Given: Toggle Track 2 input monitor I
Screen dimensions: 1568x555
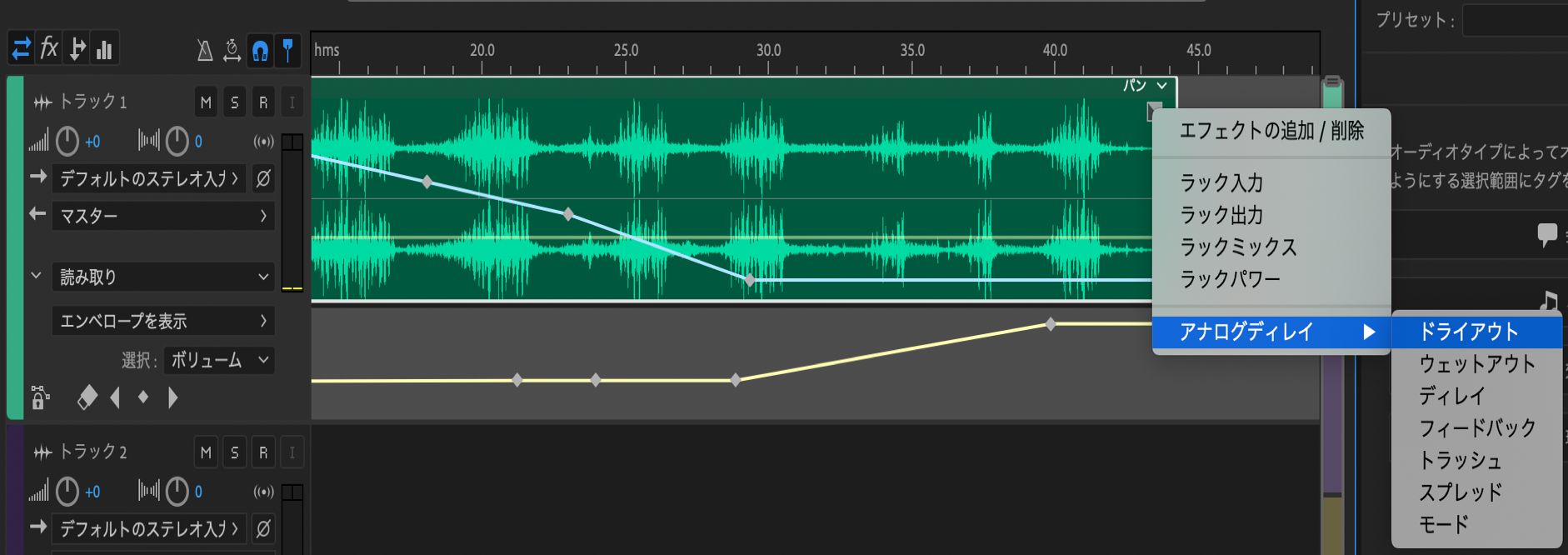Looking at the screenshot, I should pyautogui.click(x=292, y=452).
